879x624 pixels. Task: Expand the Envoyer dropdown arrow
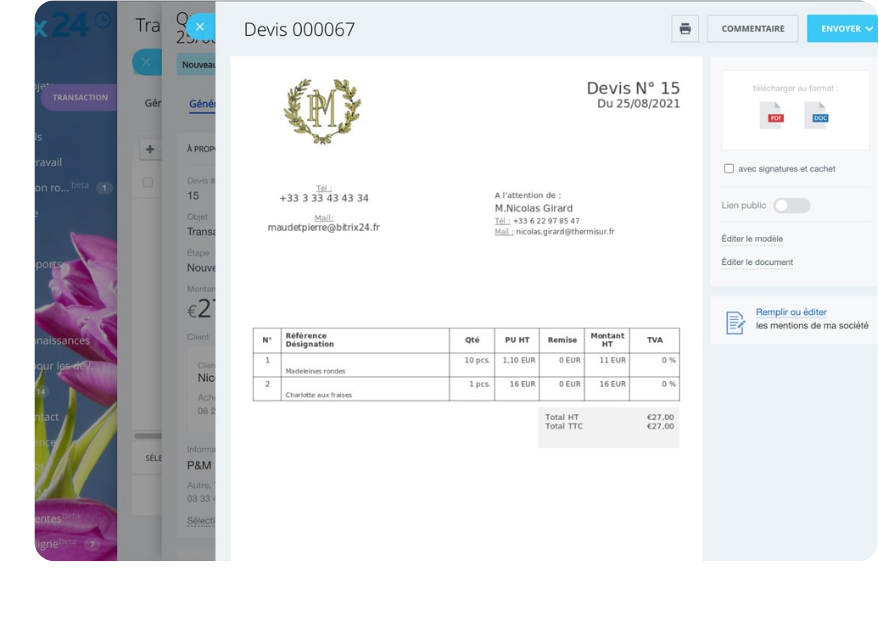(x=869, y=29)
